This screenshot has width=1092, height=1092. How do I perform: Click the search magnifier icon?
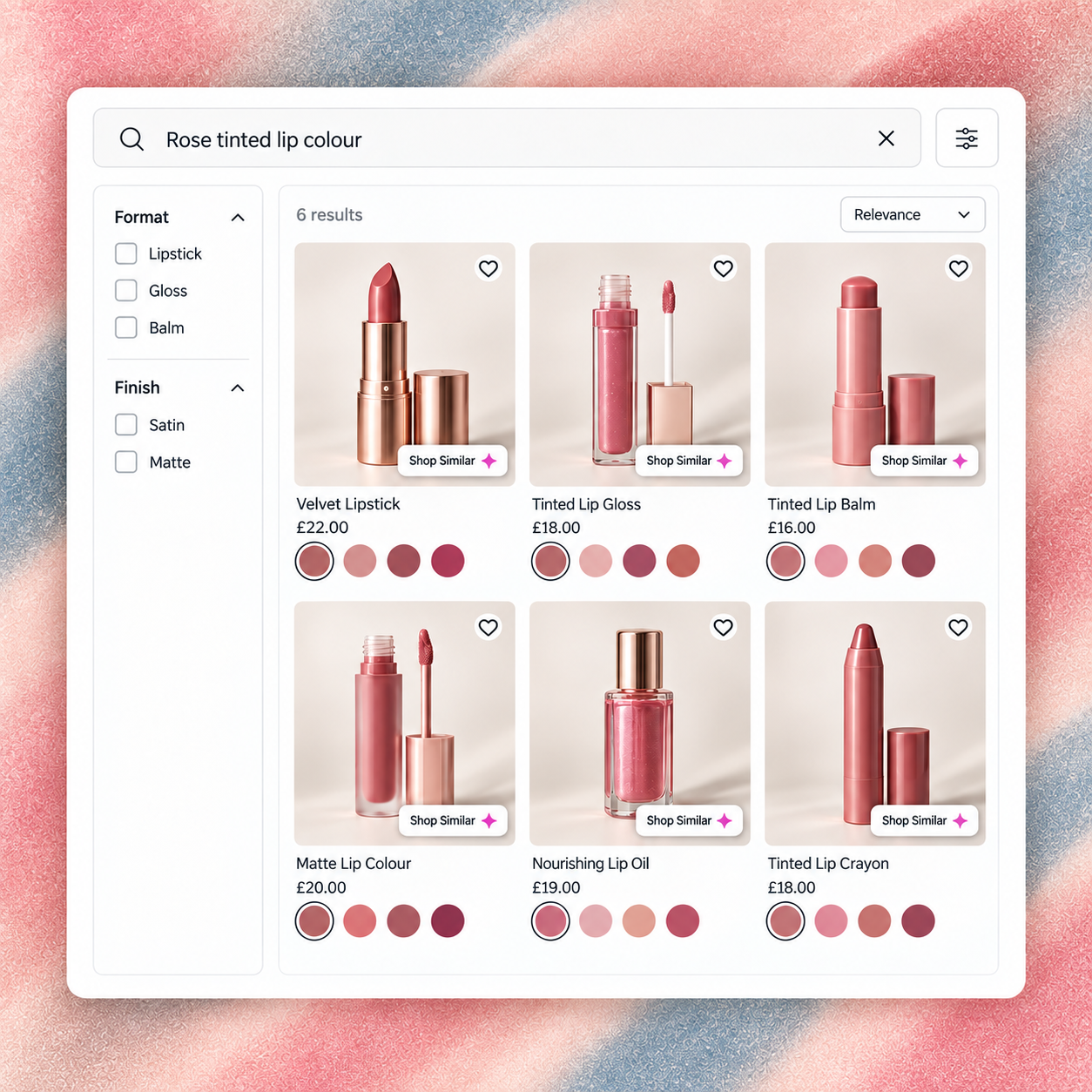click(x=131, y=138)
